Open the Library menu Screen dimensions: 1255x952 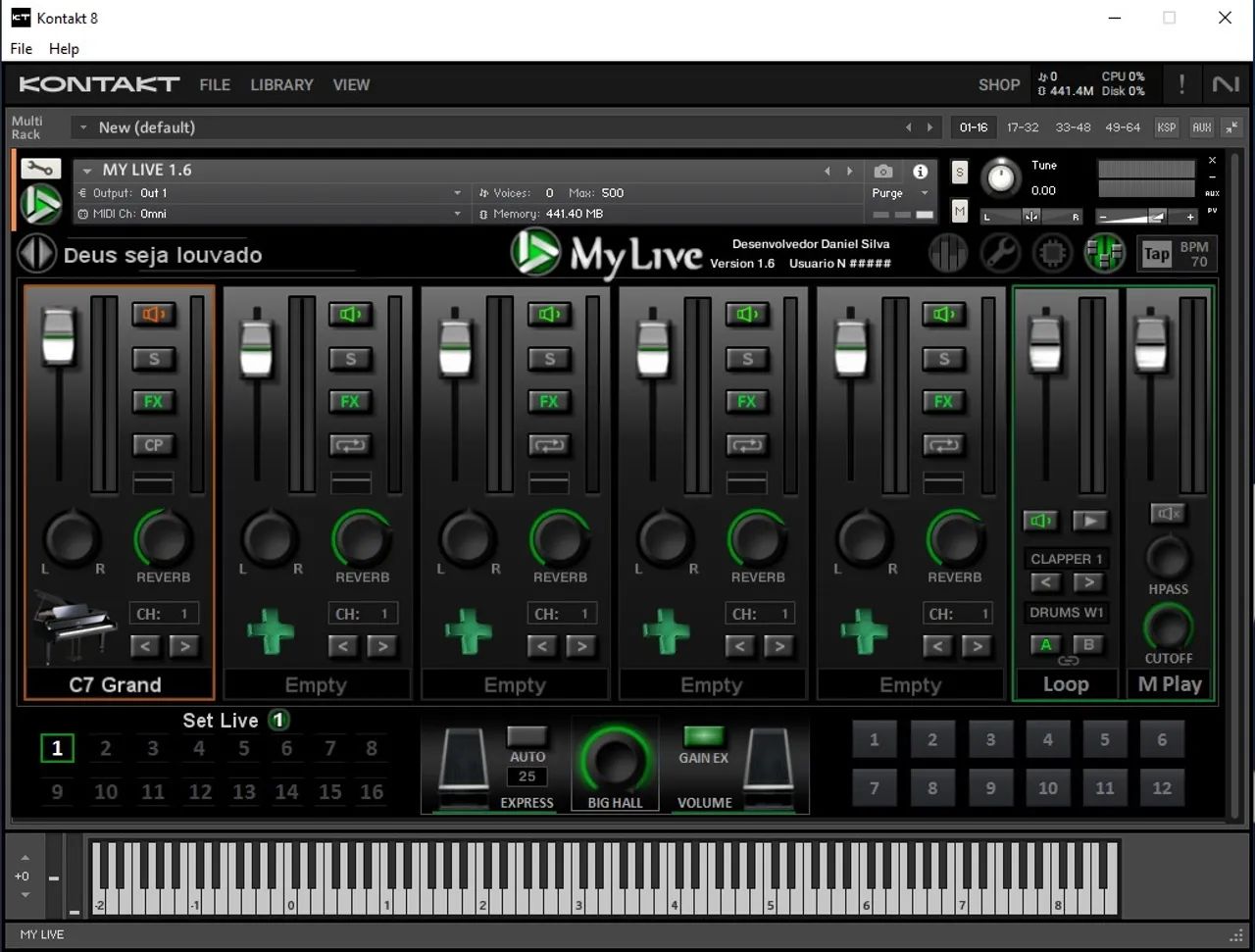pyautogui.click(x=281, y=84)
